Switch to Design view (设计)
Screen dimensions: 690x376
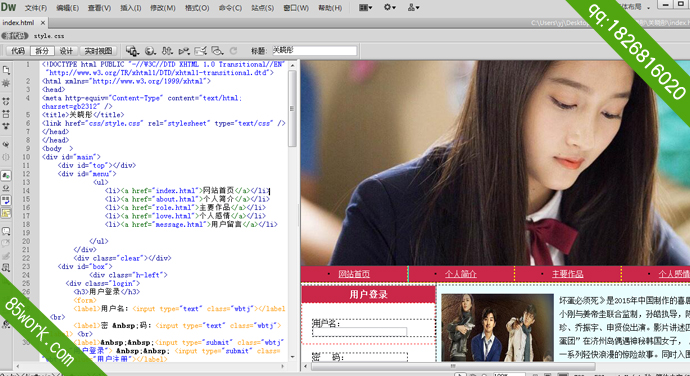pyautogui.click(x=66, y=51)
